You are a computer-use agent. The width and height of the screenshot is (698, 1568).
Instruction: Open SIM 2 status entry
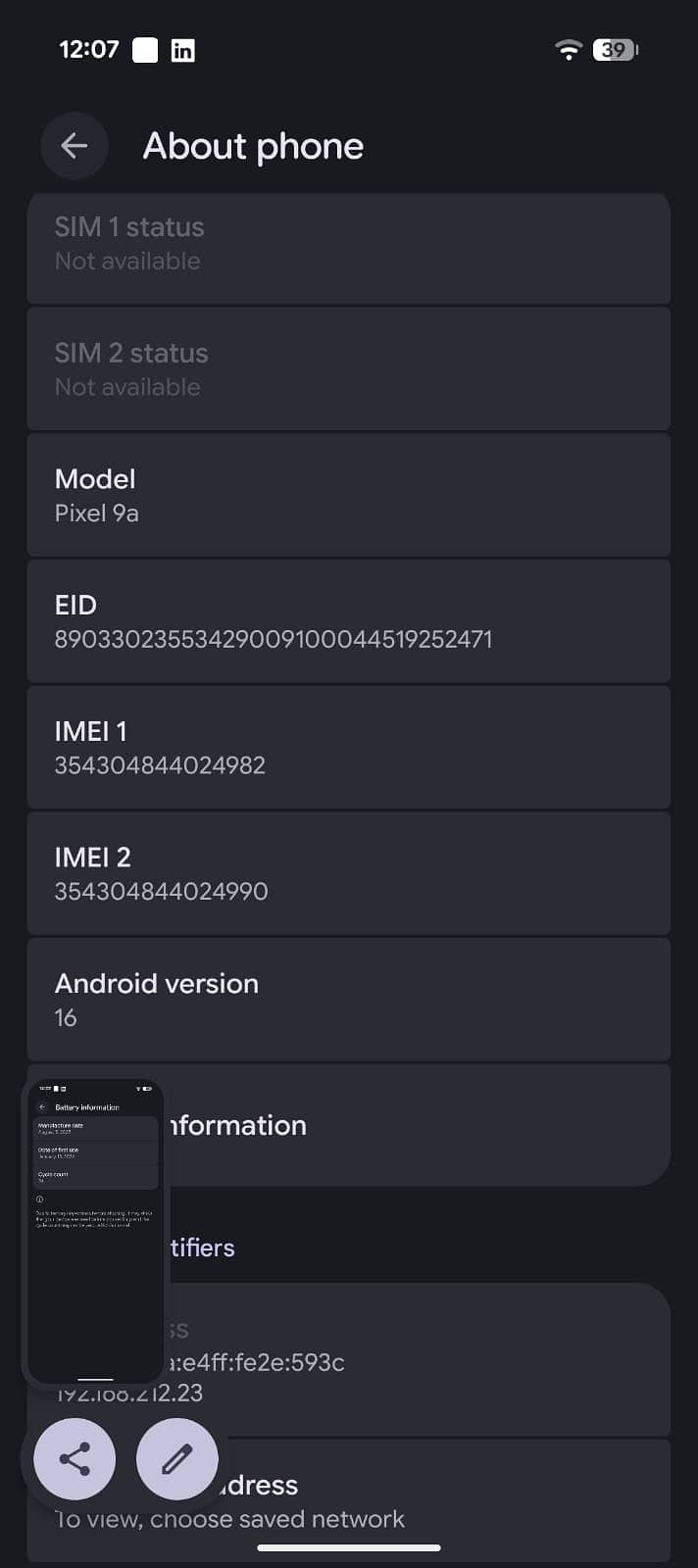[x=348, y=369]
